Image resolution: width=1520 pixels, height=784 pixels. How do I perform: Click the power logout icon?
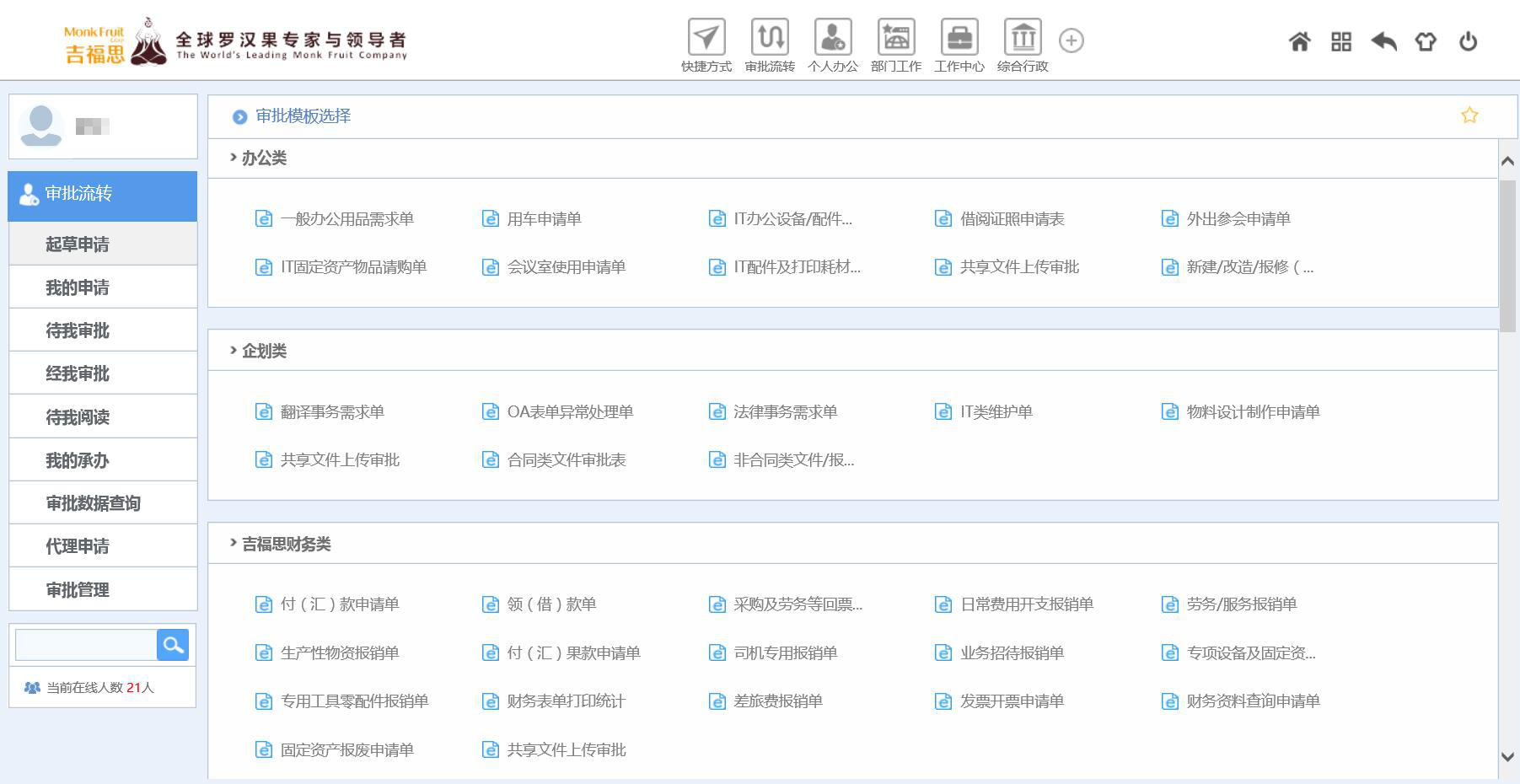(x=1468, y=41)
